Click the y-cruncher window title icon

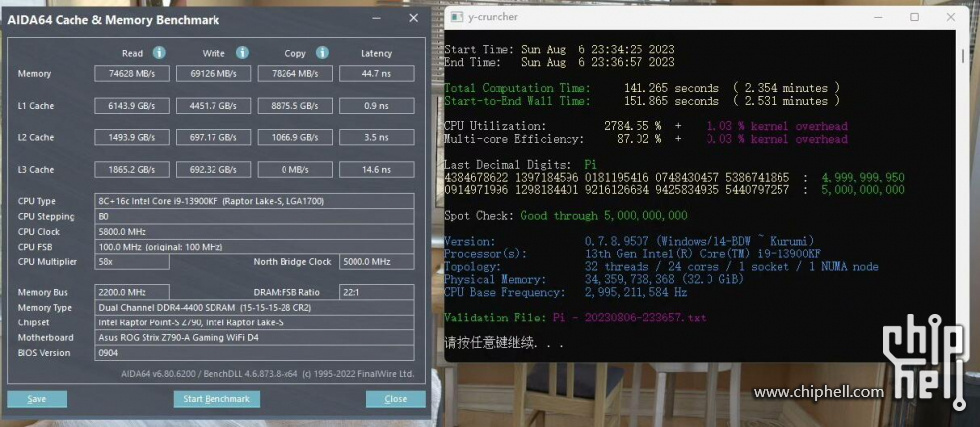coord(456,18)
